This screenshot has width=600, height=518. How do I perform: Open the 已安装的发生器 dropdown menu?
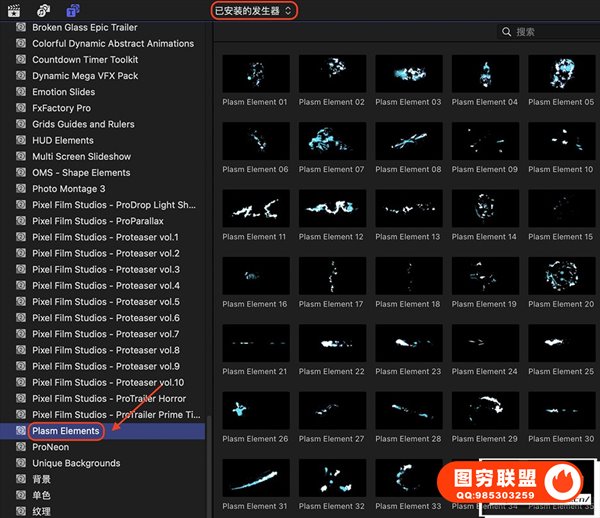(254, 10)
